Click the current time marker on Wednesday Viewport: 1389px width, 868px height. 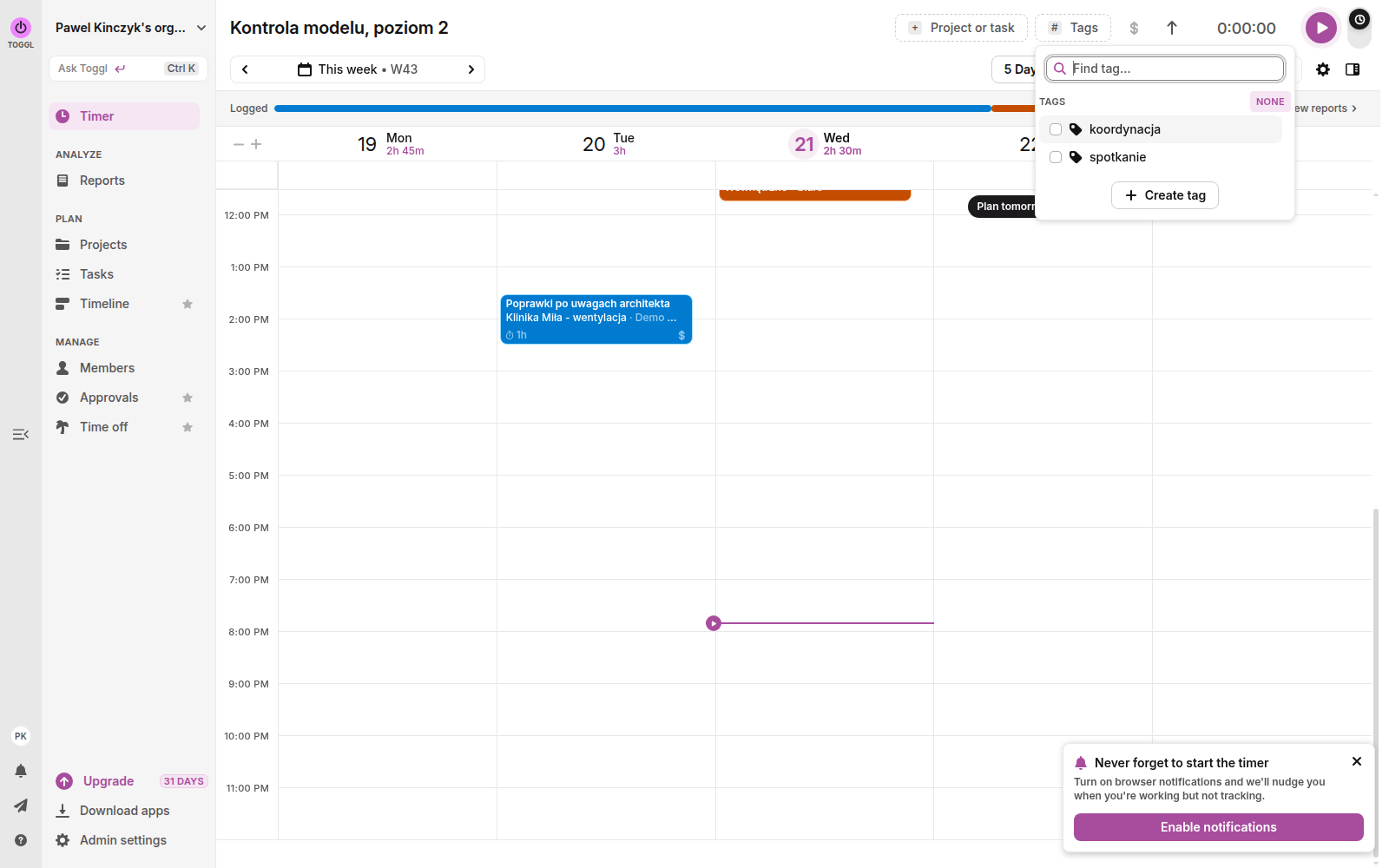(x=714, y=623)
